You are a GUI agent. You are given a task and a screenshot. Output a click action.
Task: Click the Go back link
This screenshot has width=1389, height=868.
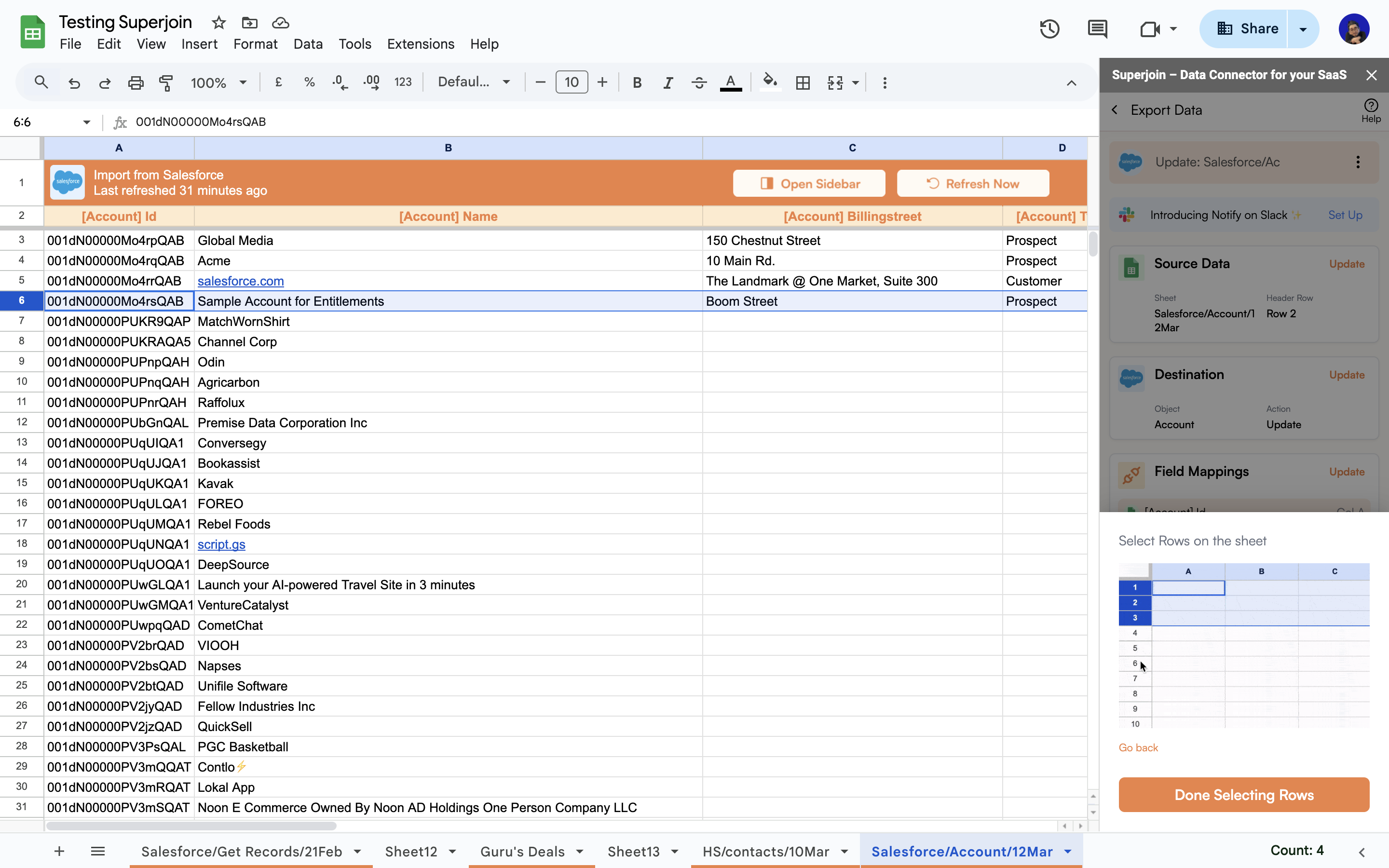pos(1138,747)
